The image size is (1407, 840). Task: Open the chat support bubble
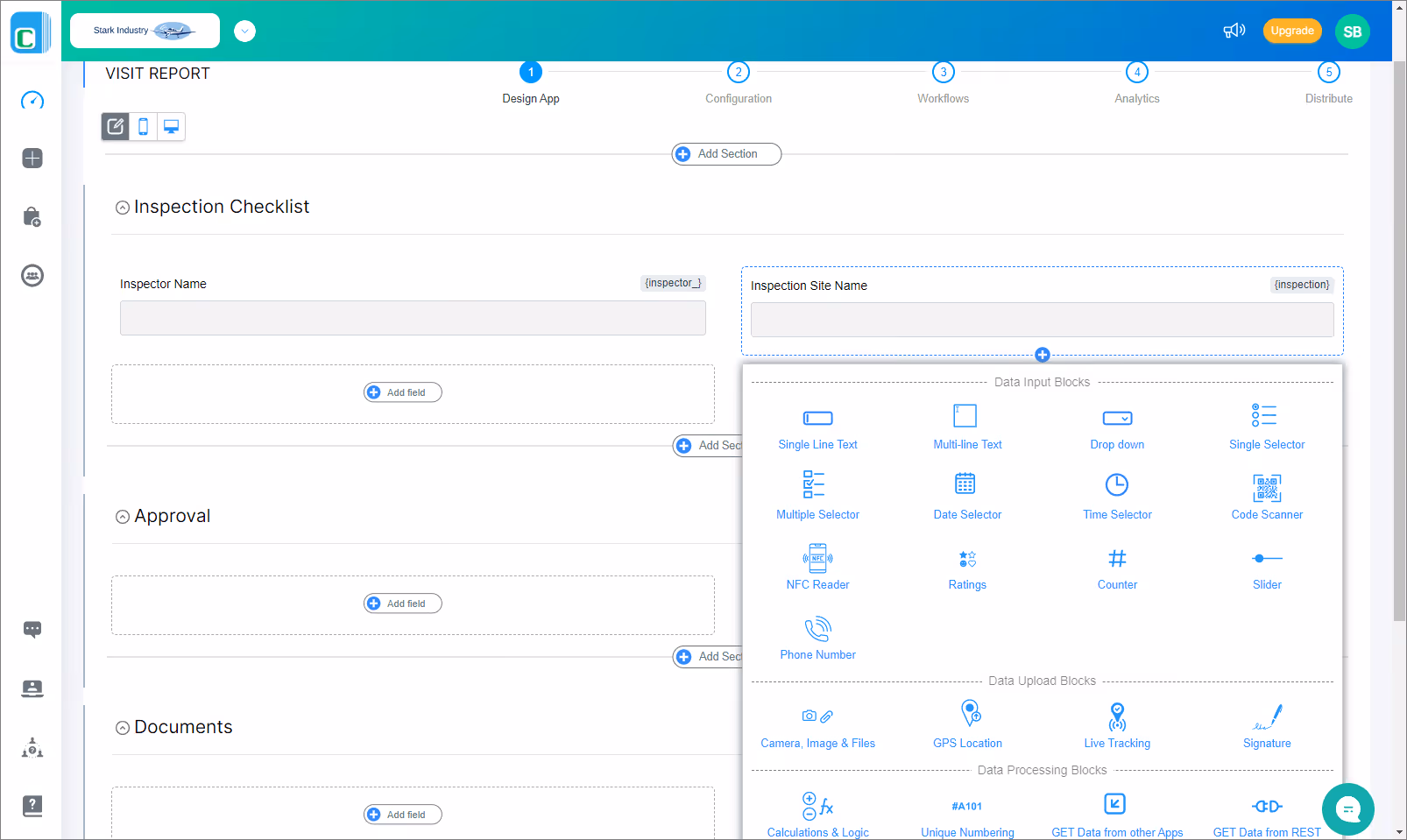tap(1347, 808)
